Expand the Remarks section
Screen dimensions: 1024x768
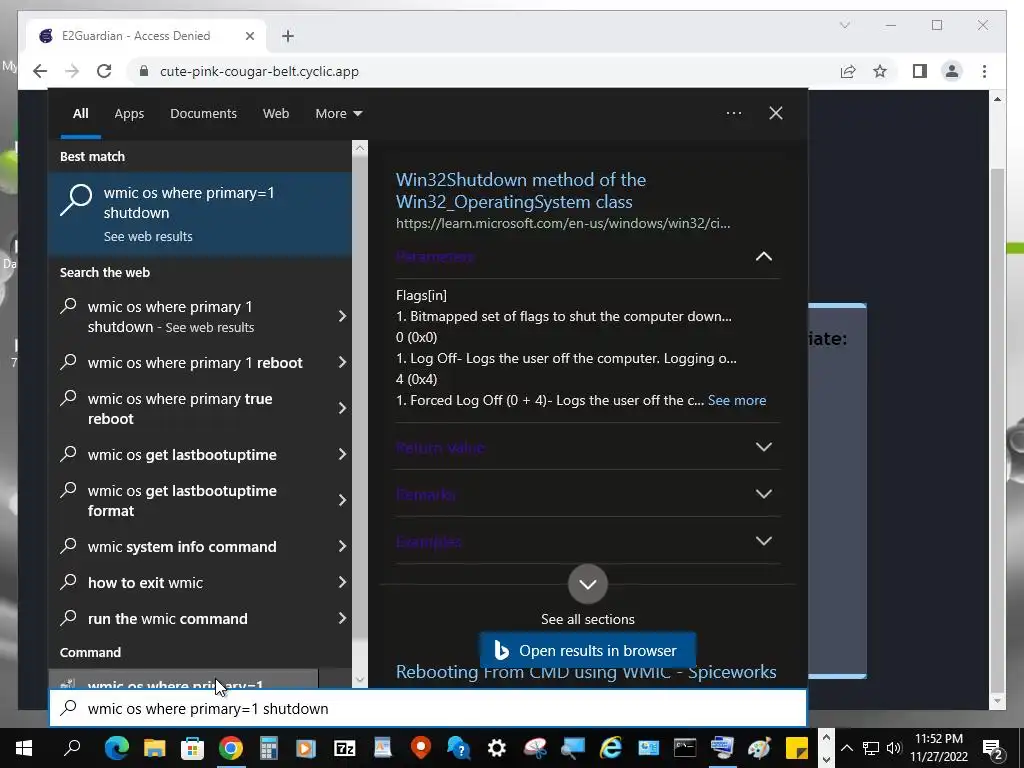(763, 494)
